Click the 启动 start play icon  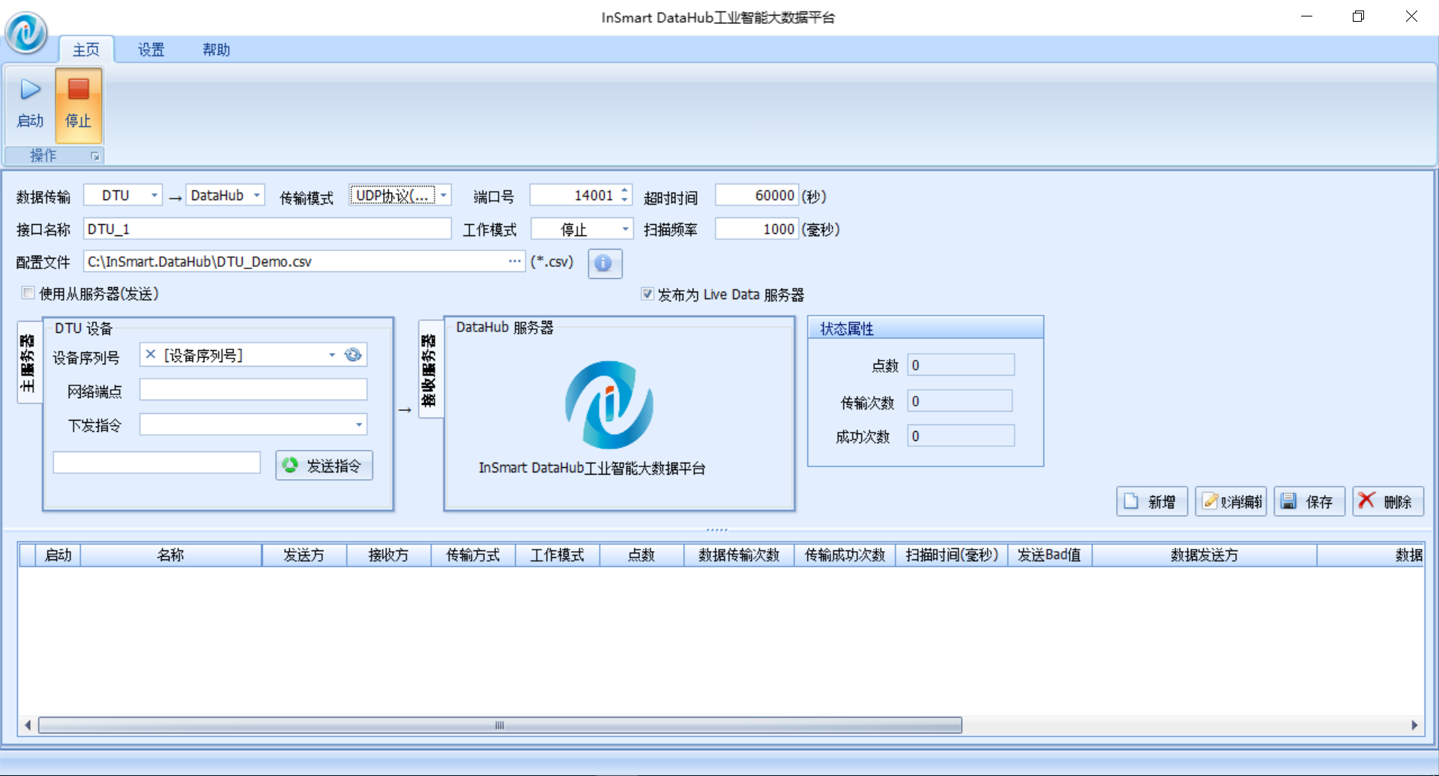click(30, 90)
